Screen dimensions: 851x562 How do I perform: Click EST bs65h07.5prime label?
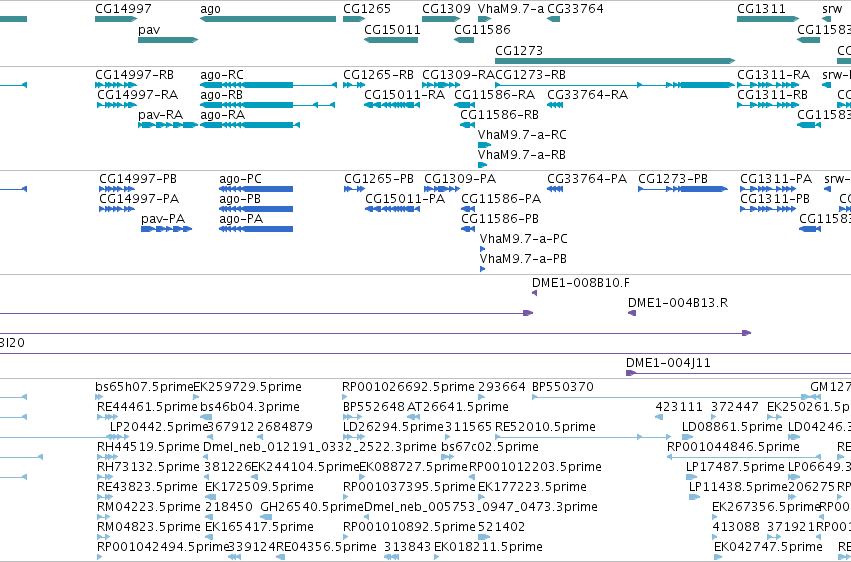144,387
